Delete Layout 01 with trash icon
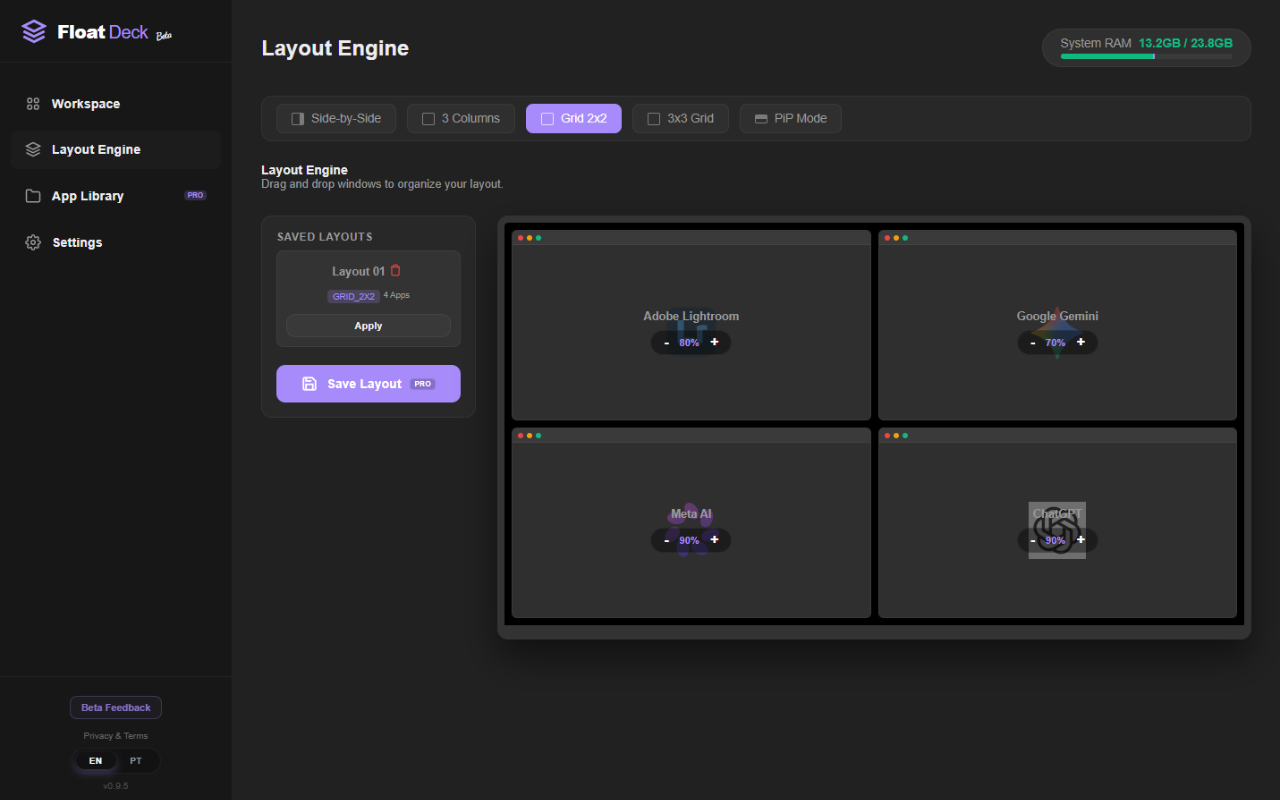The width and height of the screenshot is (1280, 800). click(x=395, y=271)
